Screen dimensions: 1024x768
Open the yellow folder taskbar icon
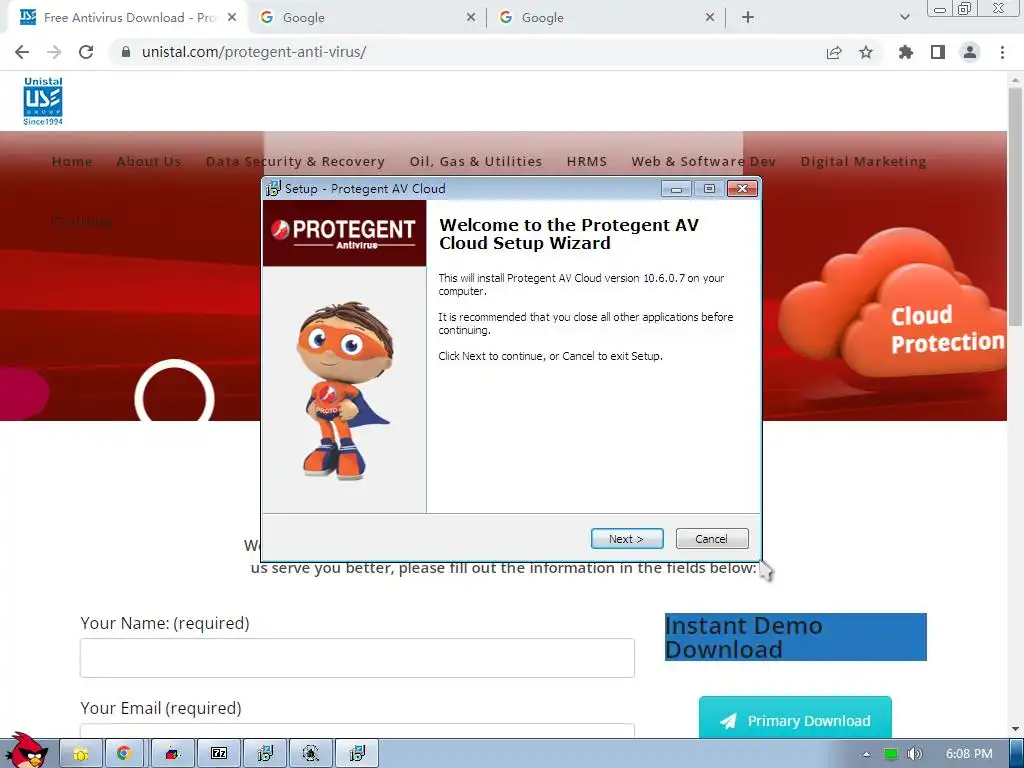click(x=82, y=754)
